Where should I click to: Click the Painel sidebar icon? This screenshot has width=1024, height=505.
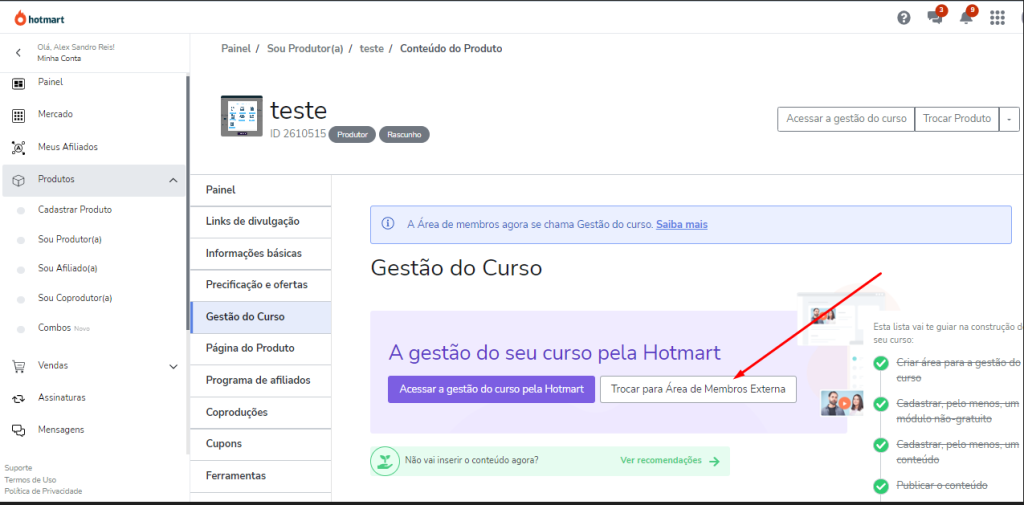(18, 84)
